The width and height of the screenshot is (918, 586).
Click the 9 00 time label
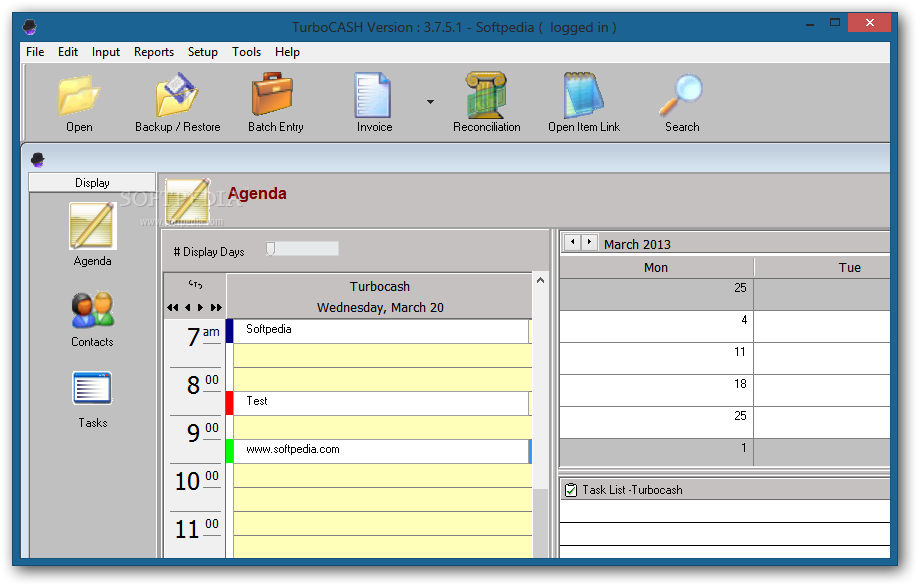coord(203,433)
